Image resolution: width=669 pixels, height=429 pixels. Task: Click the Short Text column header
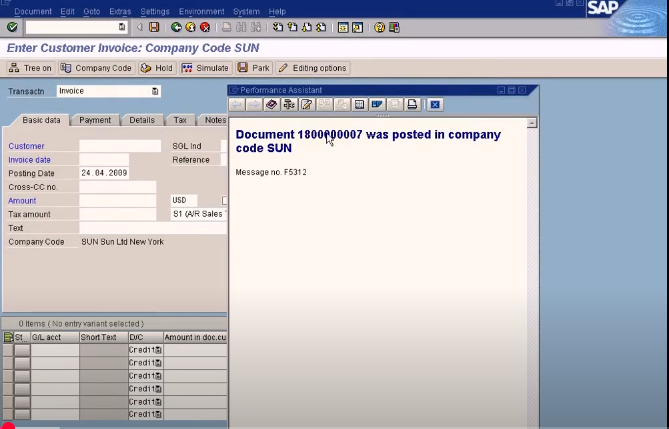pyautogui.click(x=104, y=337)
